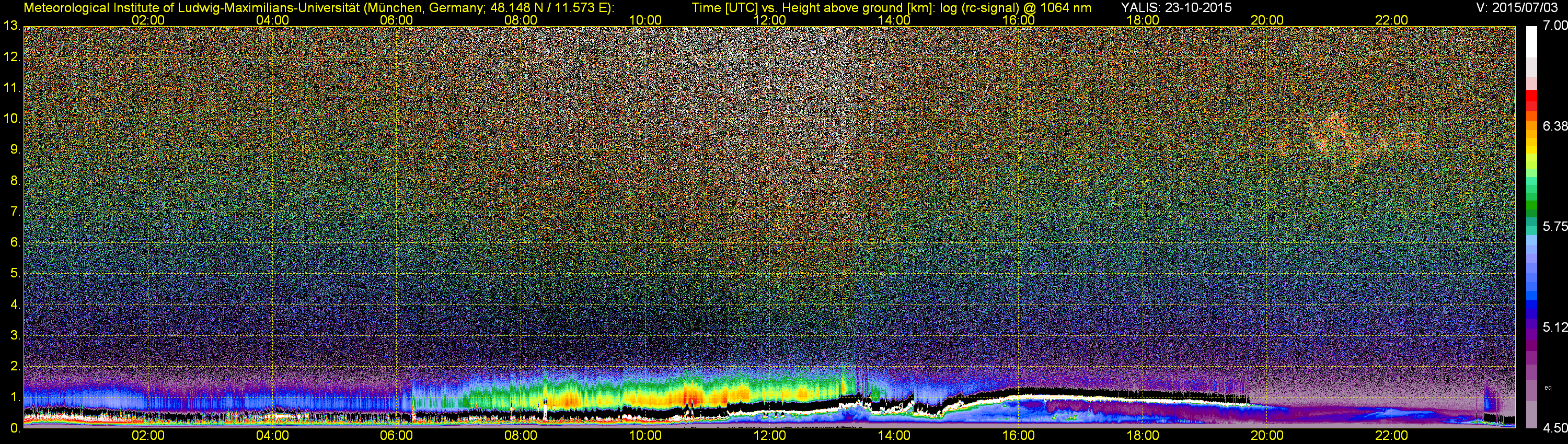The height and width of the screenshot is (444, 1568).
Task: Pick the 11. km height axis label
Action: click(x=11, y=88)
